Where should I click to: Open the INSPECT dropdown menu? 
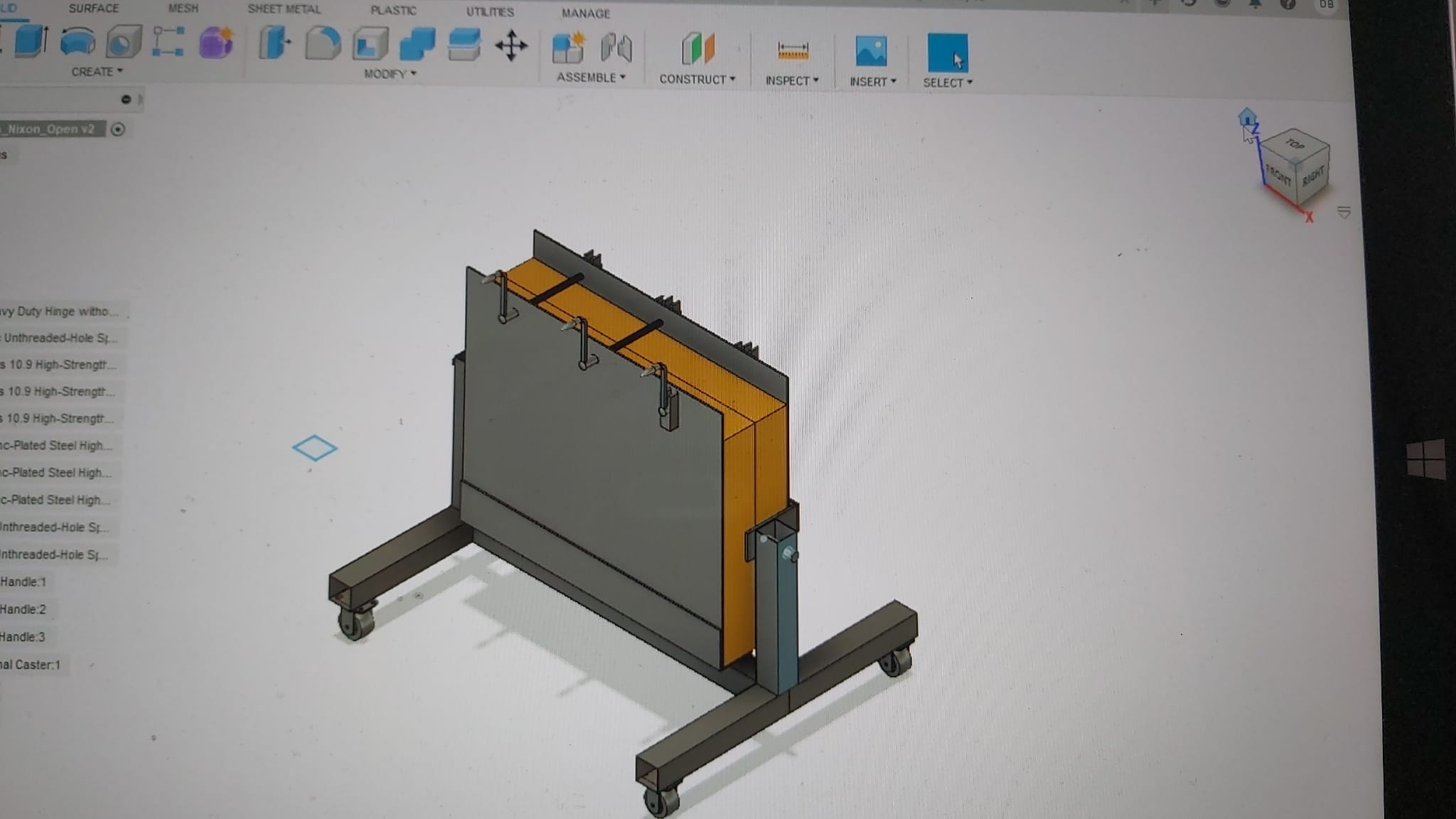[x=792, y=81]
